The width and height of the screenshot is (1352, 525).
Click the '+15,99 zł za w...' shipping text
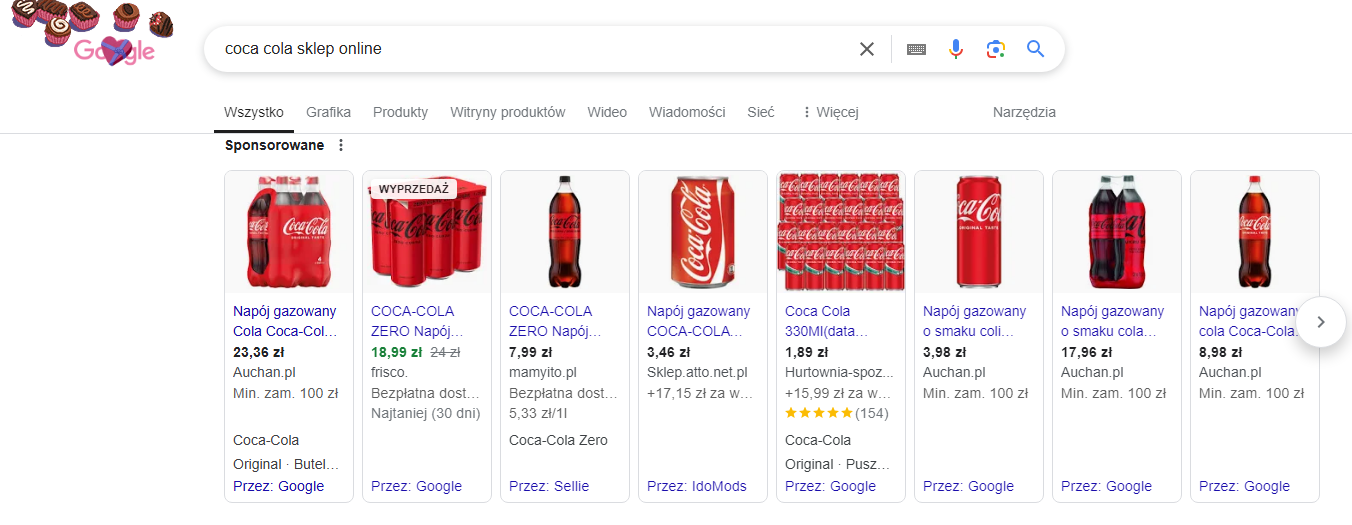click(838, 393)
